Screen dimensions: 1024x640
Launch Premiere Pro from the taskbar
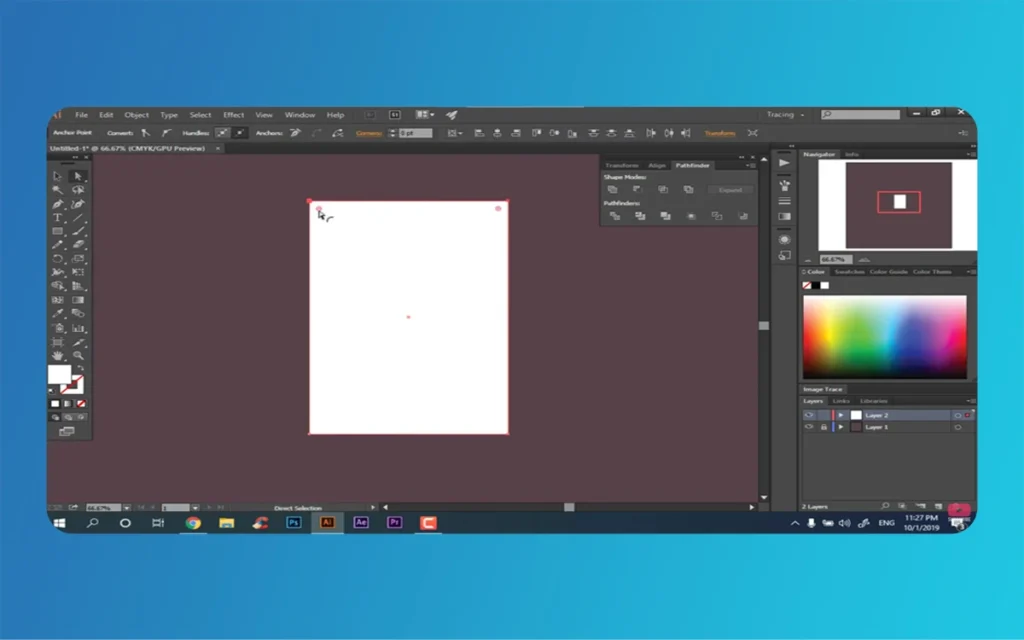coord(395,522)
